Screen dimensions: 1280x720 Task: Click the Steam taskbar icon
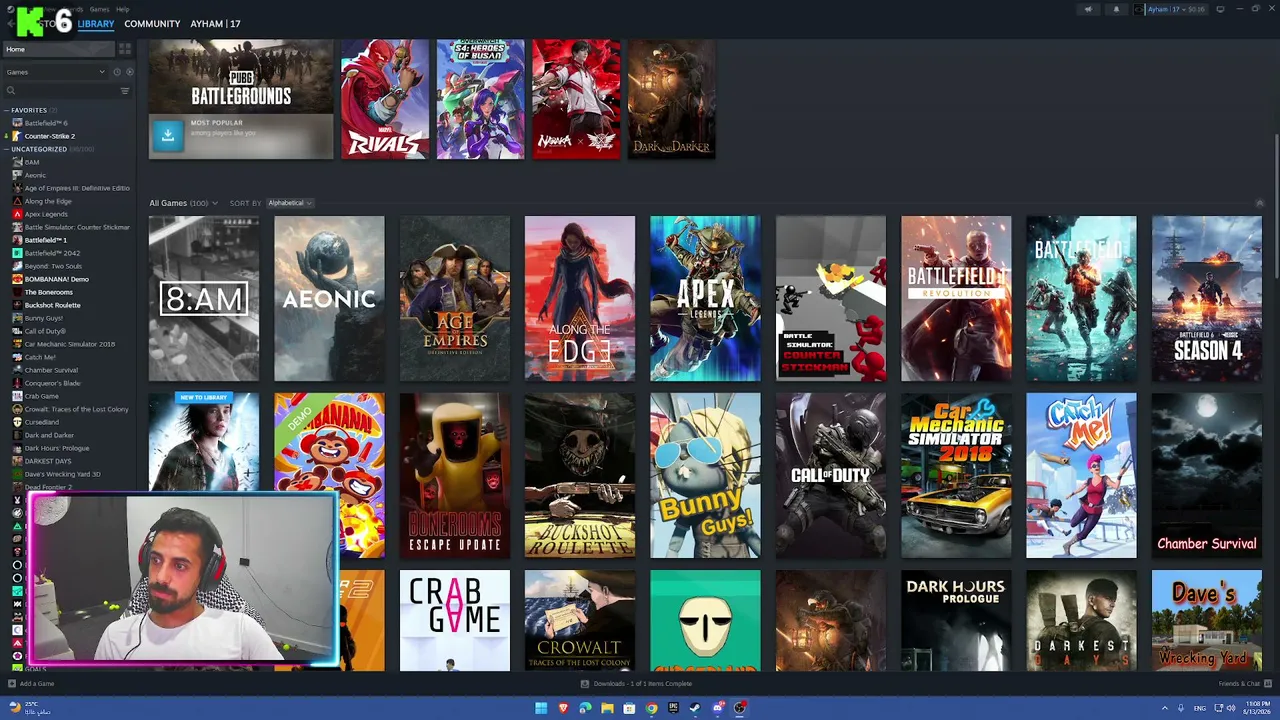click(695, 708)
